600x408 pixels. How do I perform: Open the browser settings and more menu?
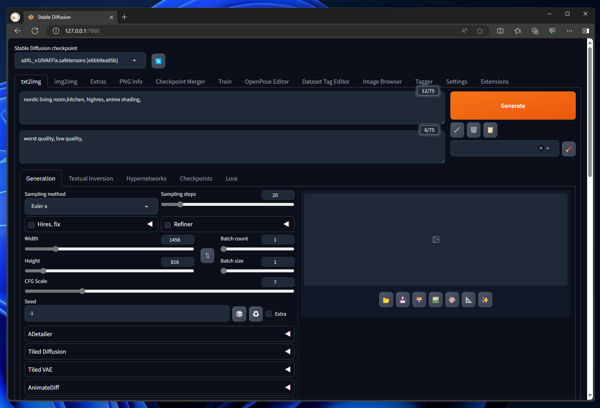point(569,31)
